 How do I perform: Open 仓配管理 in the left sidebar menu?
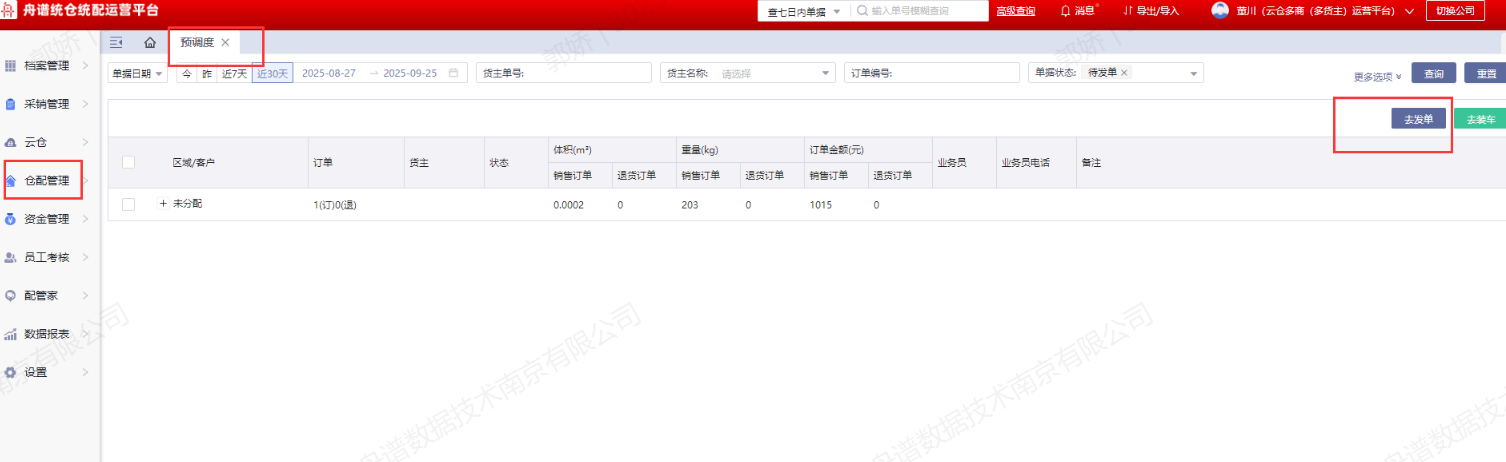click(46, 181)
